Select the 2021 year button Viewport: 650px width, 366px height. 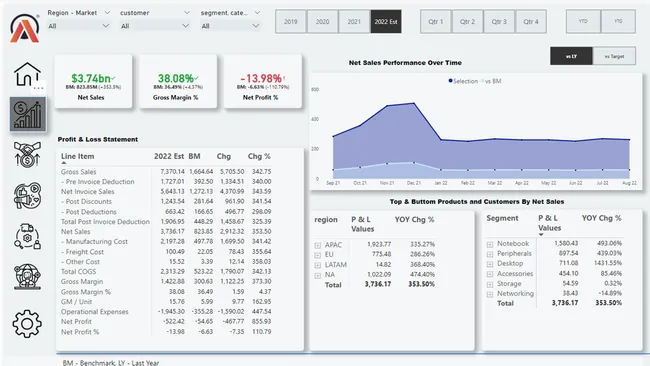coord(354,22)
